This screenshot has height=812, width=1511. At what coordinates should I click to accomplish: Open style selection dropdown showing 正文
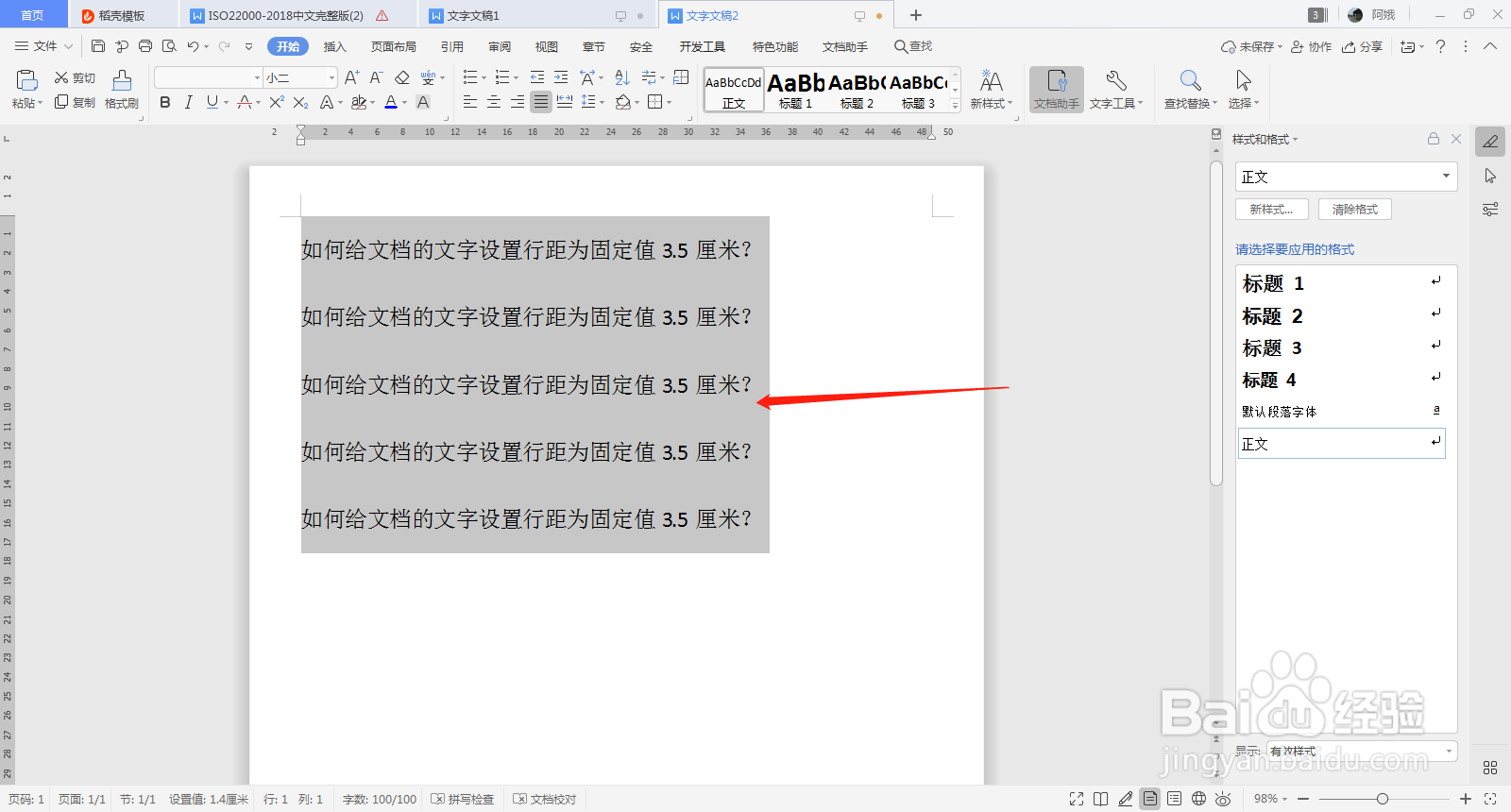tap(1347, 177)
